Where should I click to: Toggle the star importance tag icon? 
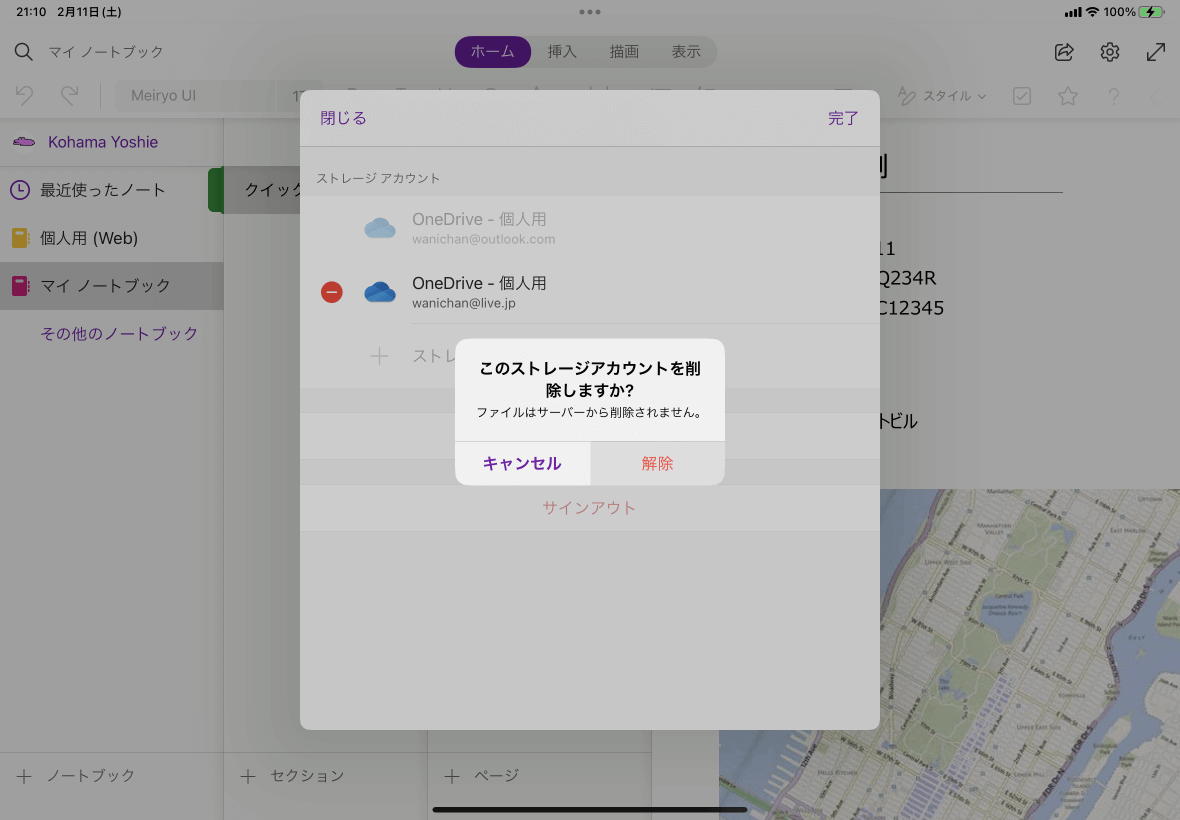pos(1068,95)
